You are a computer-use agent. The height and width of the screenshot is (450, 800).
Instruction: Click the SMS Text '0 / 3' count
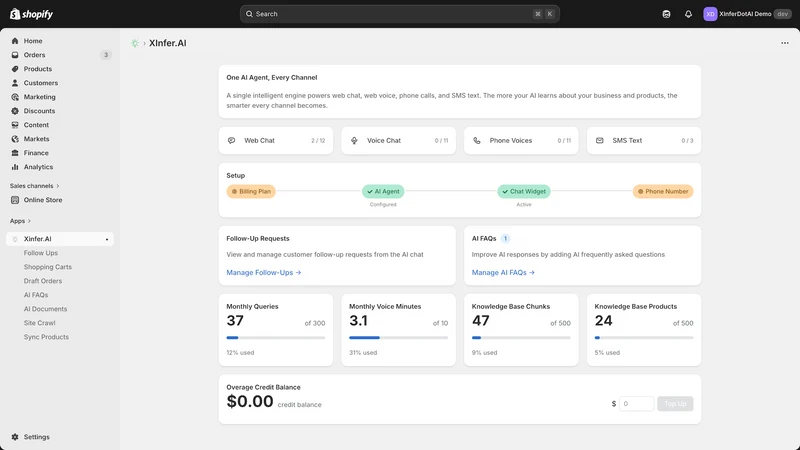coord(687,140)
